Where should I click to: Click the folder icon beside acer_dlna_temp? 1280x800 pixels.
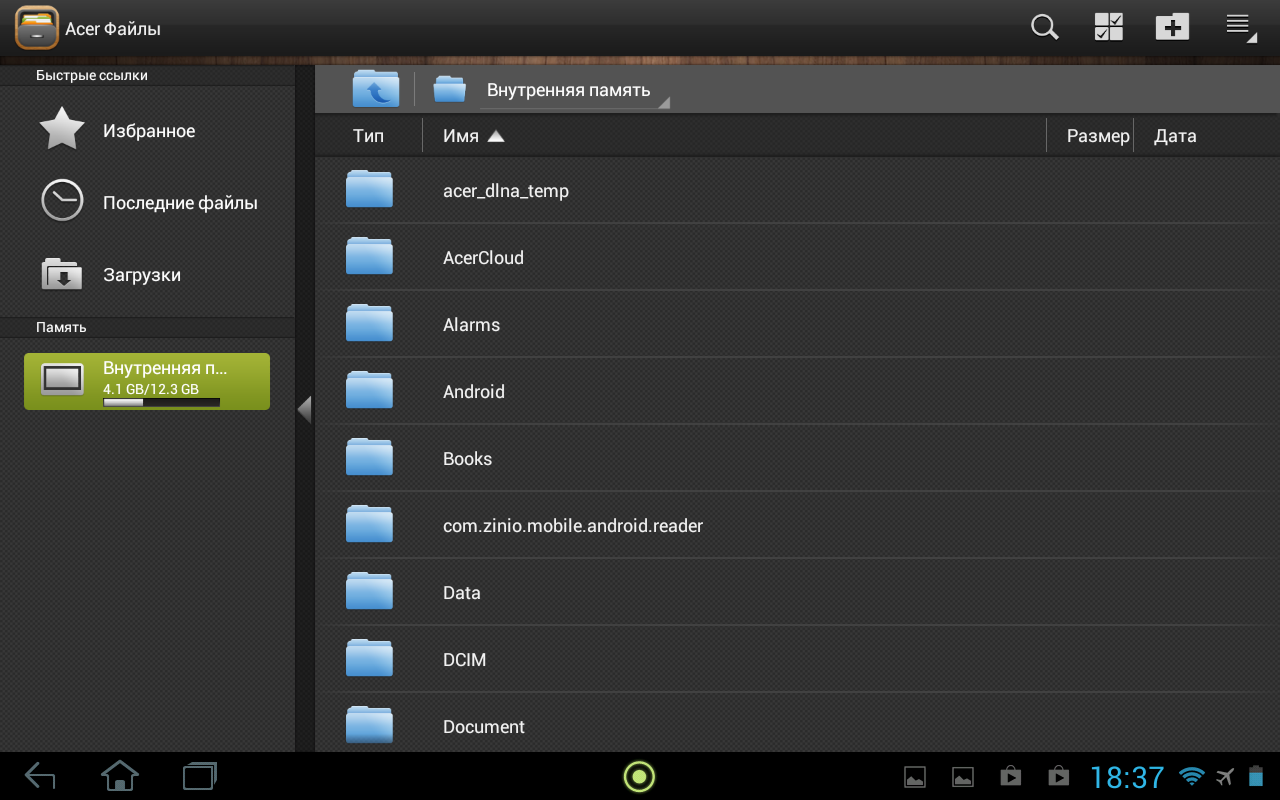click(369, 189)
